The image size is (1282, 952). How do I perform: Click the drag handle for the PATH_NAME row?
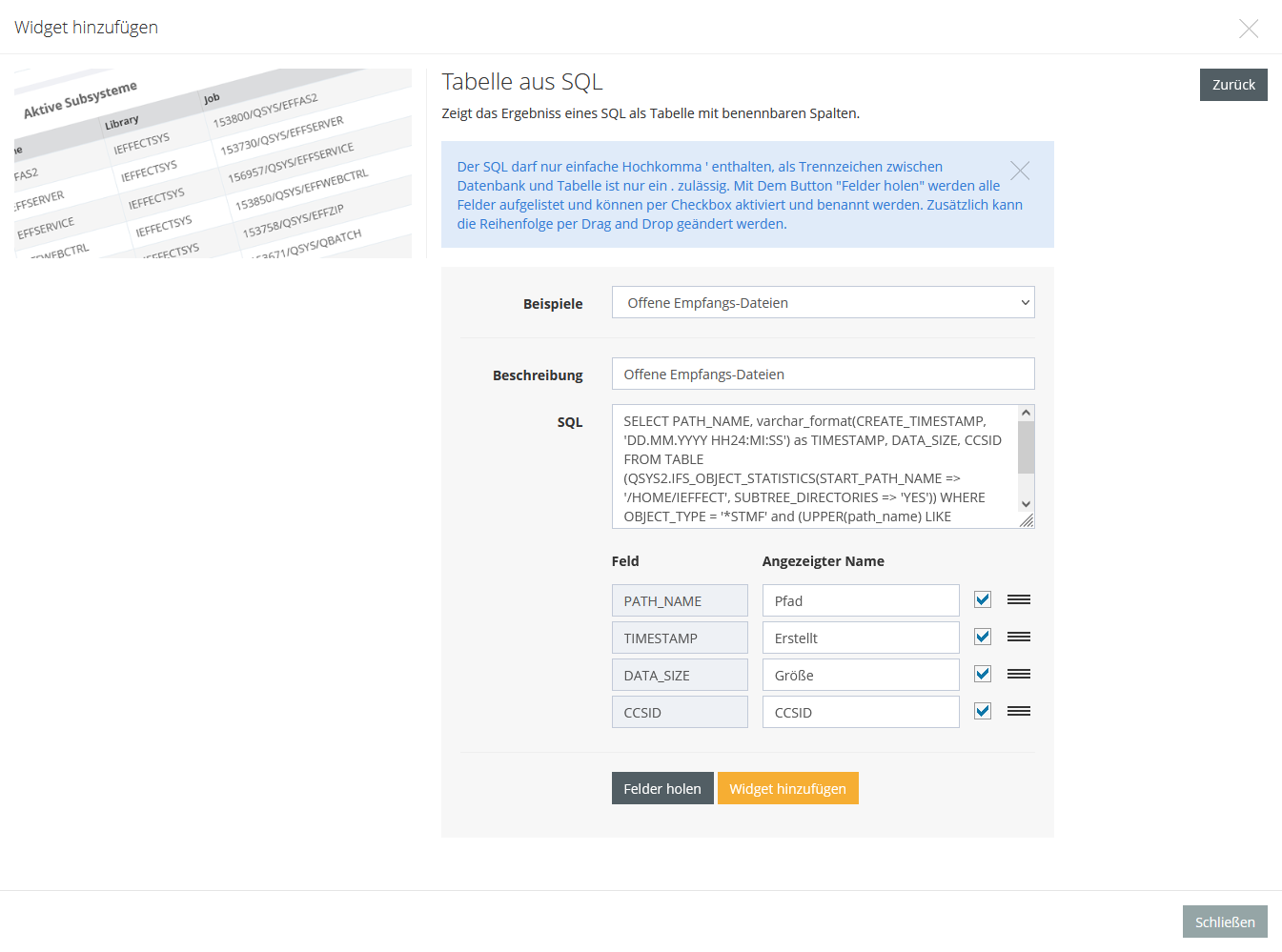pyautogui.click(x=1018, y=599)
